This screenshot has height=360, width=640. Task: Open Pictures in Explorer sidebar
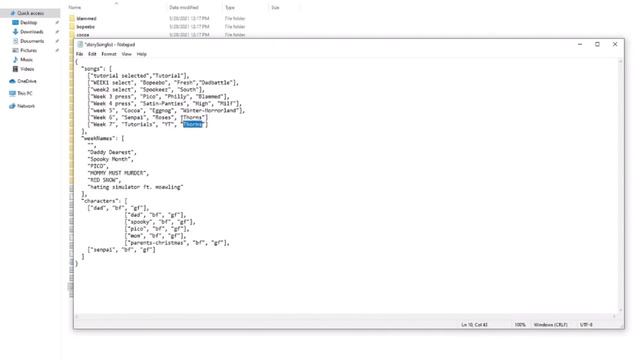[29, 50]
